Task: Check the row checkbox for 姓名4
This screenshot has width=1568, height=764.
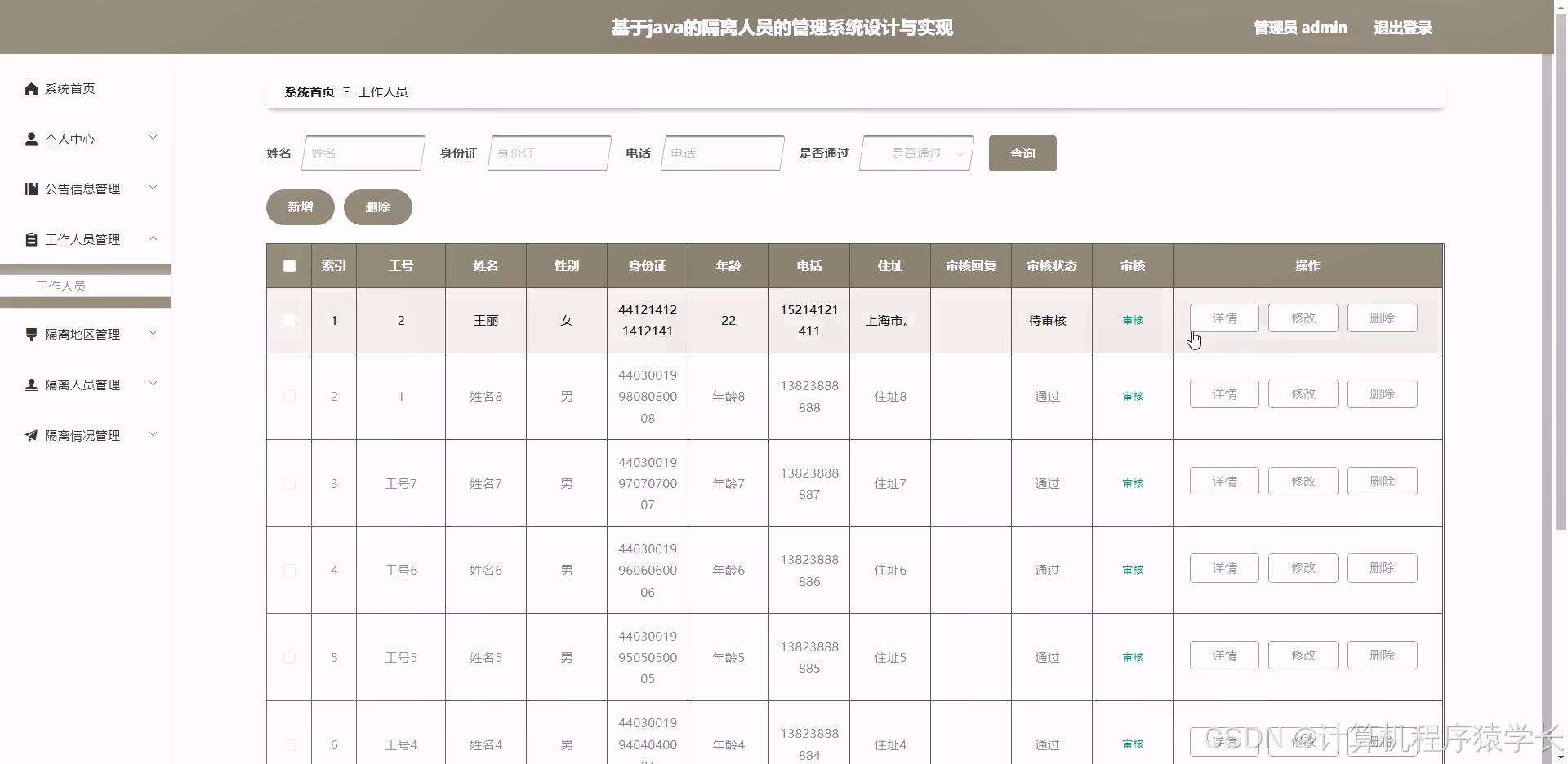Action: (289, 744)
